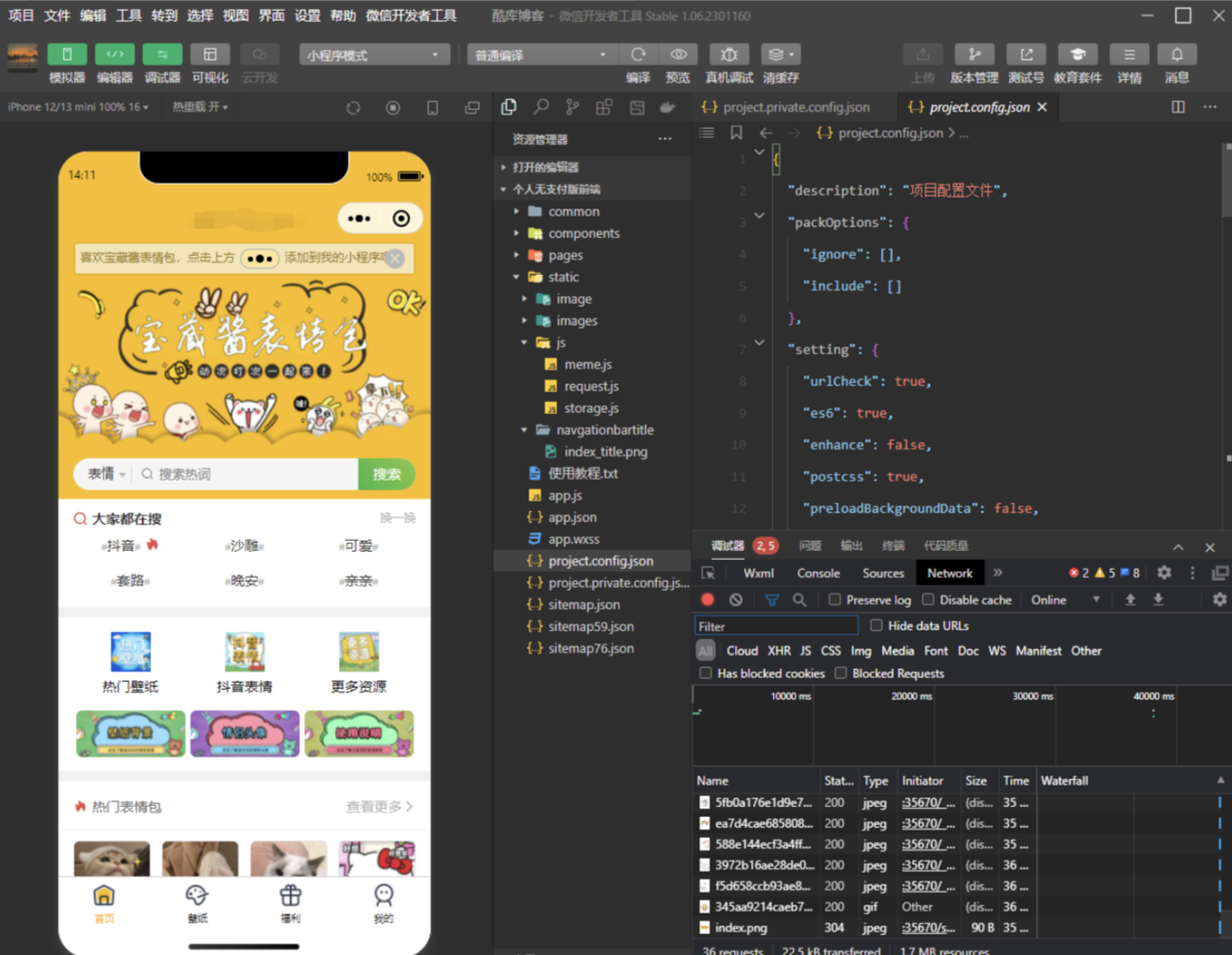
Task: Open the hot reload (热重载) dropdown
Action: 200,106
